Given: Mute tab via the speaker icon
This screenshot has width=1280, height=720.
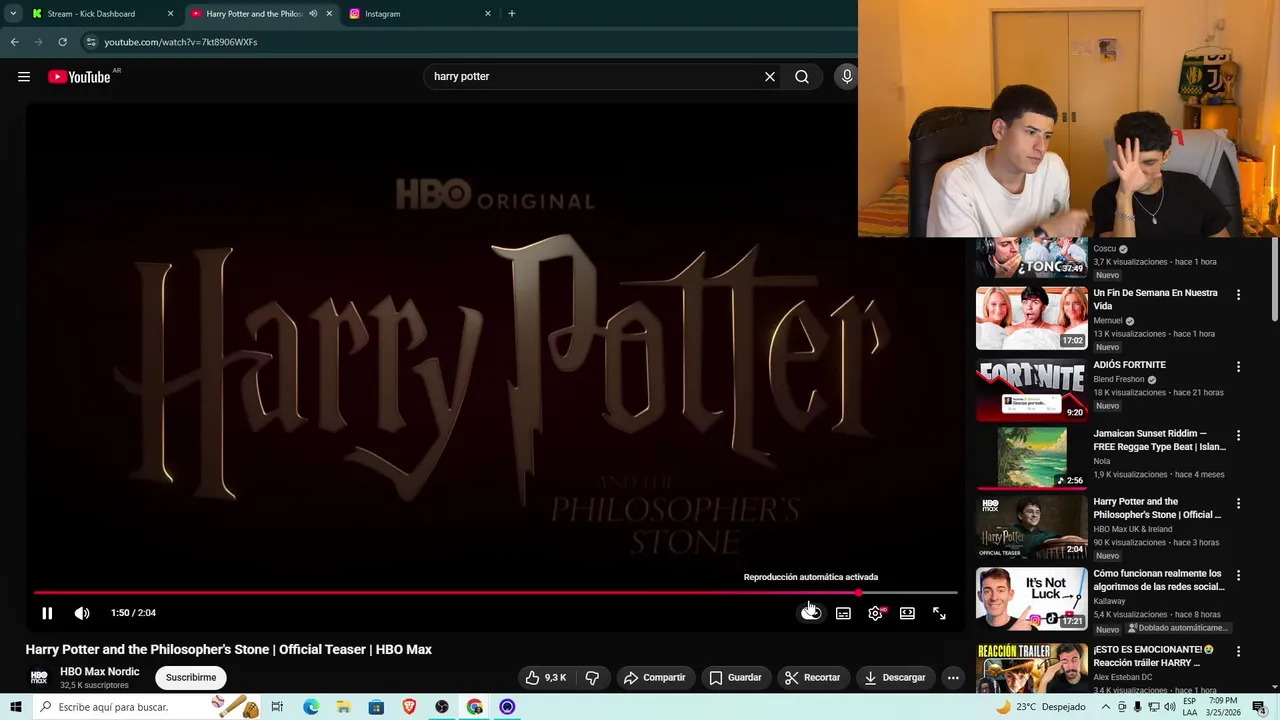Looking at the screenshot, I should (313, 14).
